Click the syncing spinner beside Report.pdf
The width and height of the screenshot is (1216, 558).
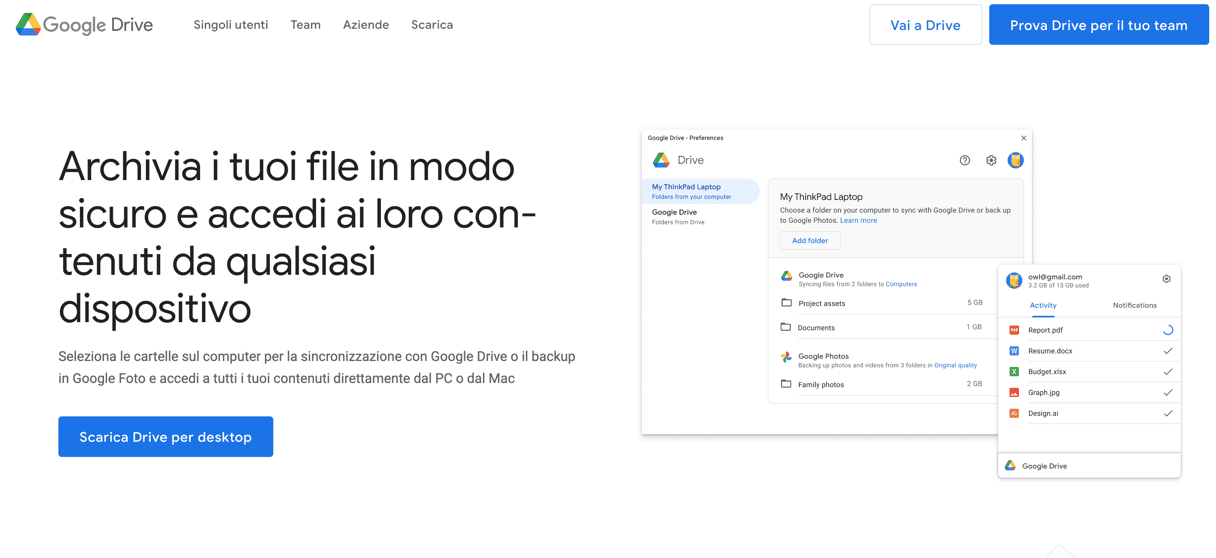pyautogui.click(x=1167, y=330)
